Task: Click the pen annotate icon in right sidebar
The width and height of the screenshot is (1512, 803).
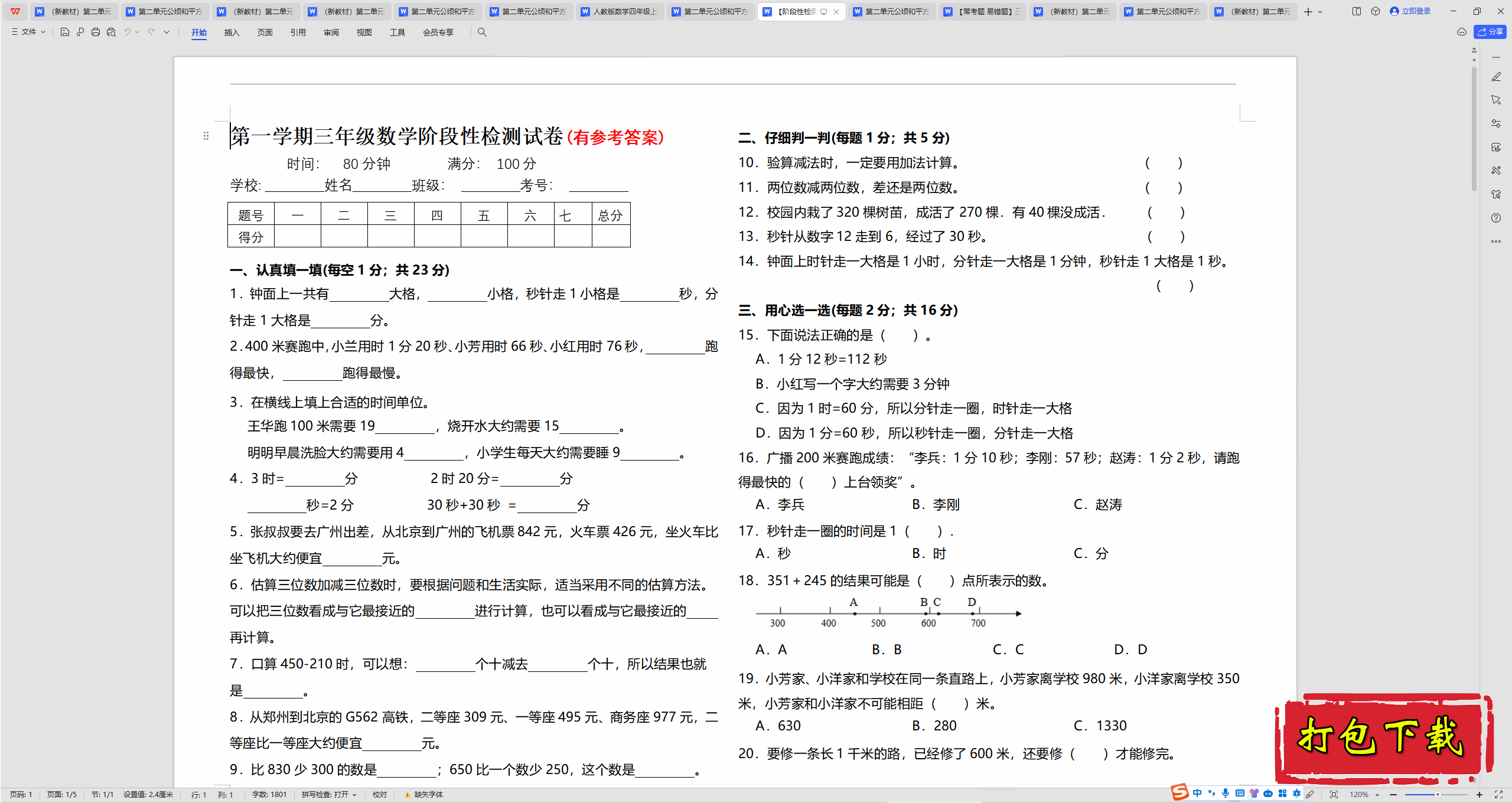Action: (1496, 77)
